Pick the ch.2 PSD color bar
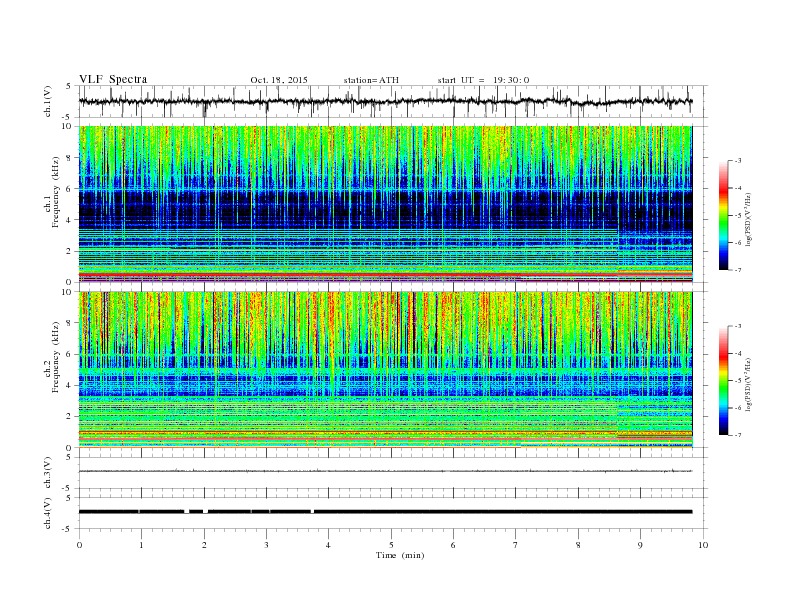Screen dimensions: 792x612 (x=723, y=381)
